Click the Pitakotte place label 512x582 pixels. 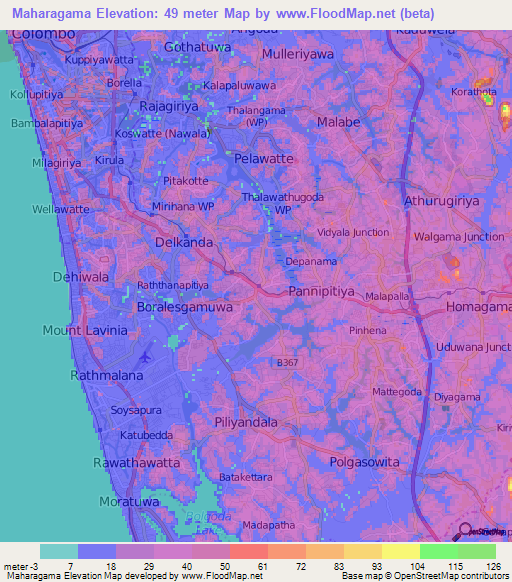[x=186, y=181]
